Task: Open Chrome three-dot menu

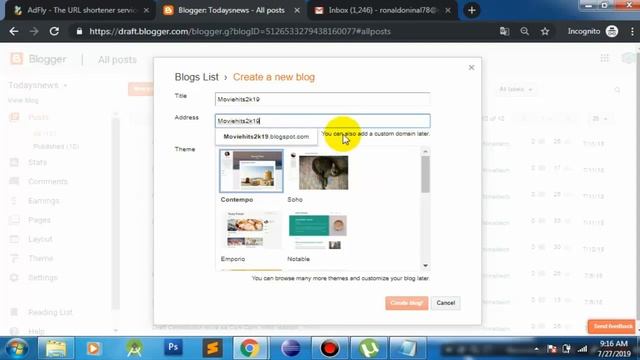Action: [x=632, y=31]
